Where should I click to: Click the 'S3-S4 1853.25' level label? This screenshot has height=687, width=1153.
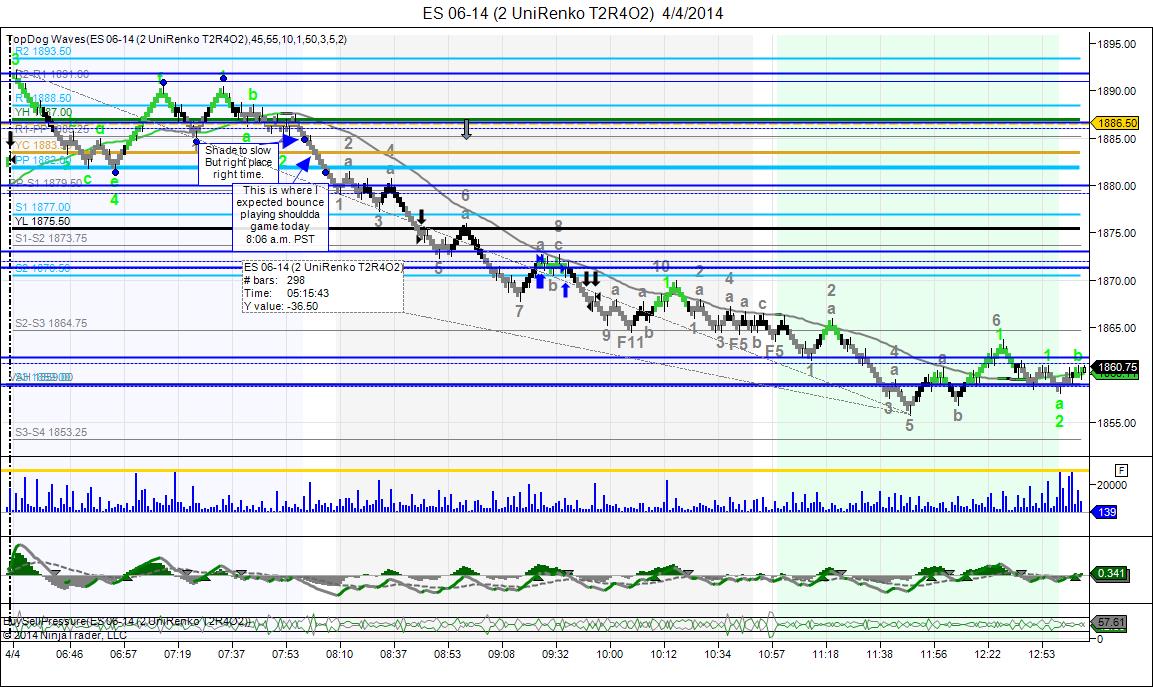pyautogui.click(x=51, y=432)
